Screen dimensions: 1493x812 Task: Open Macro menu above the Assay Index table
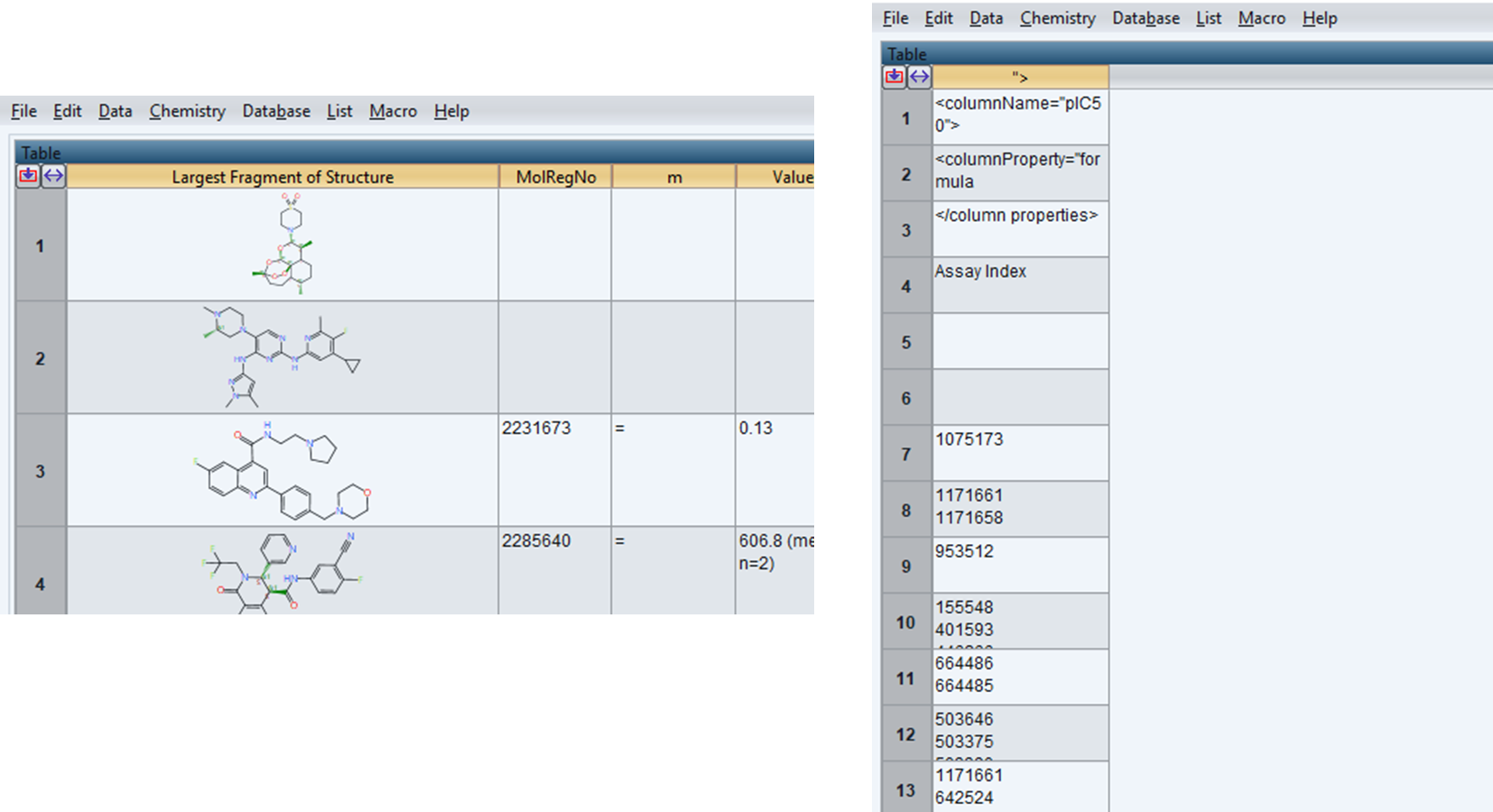point(1261,18)
